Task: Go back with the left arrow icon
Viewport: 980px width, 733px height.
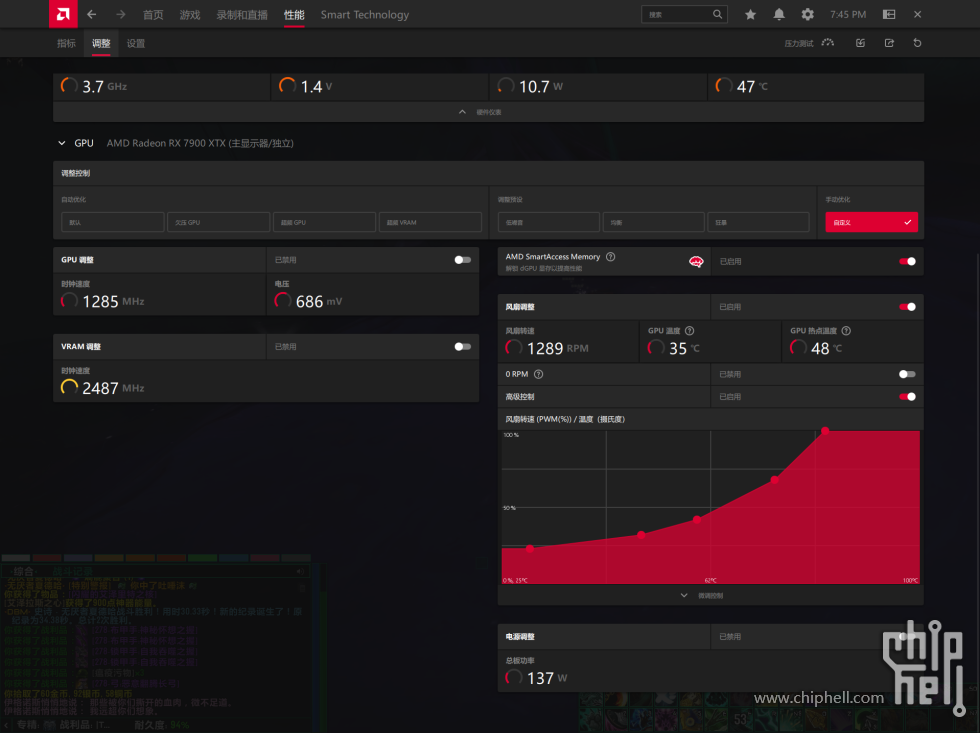Action: [92, 14]
